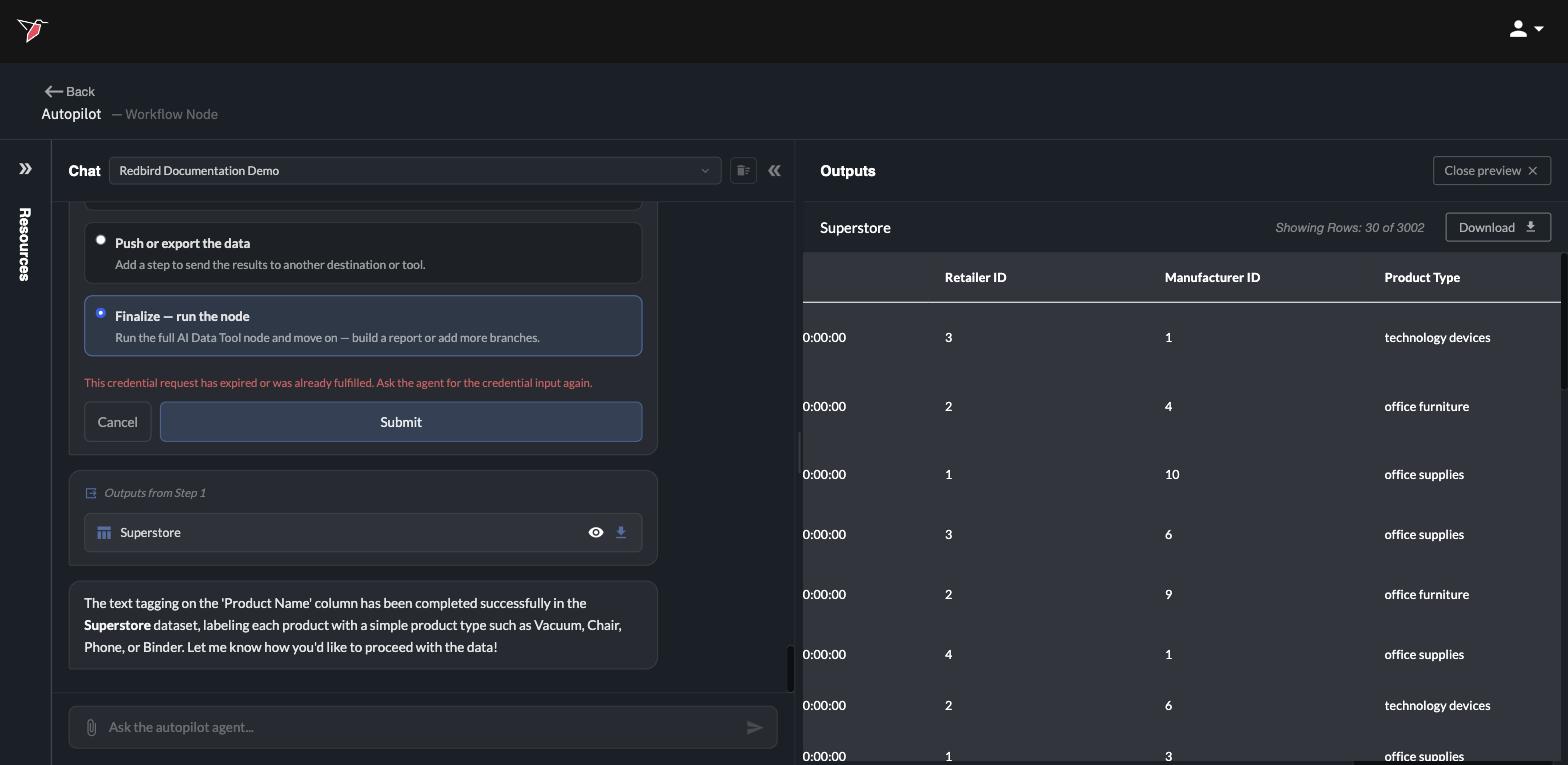Click the Showing Rows: 30 of 3002 text
This screenshot has width=1568, height=765.
click(x=1349, y=228)
